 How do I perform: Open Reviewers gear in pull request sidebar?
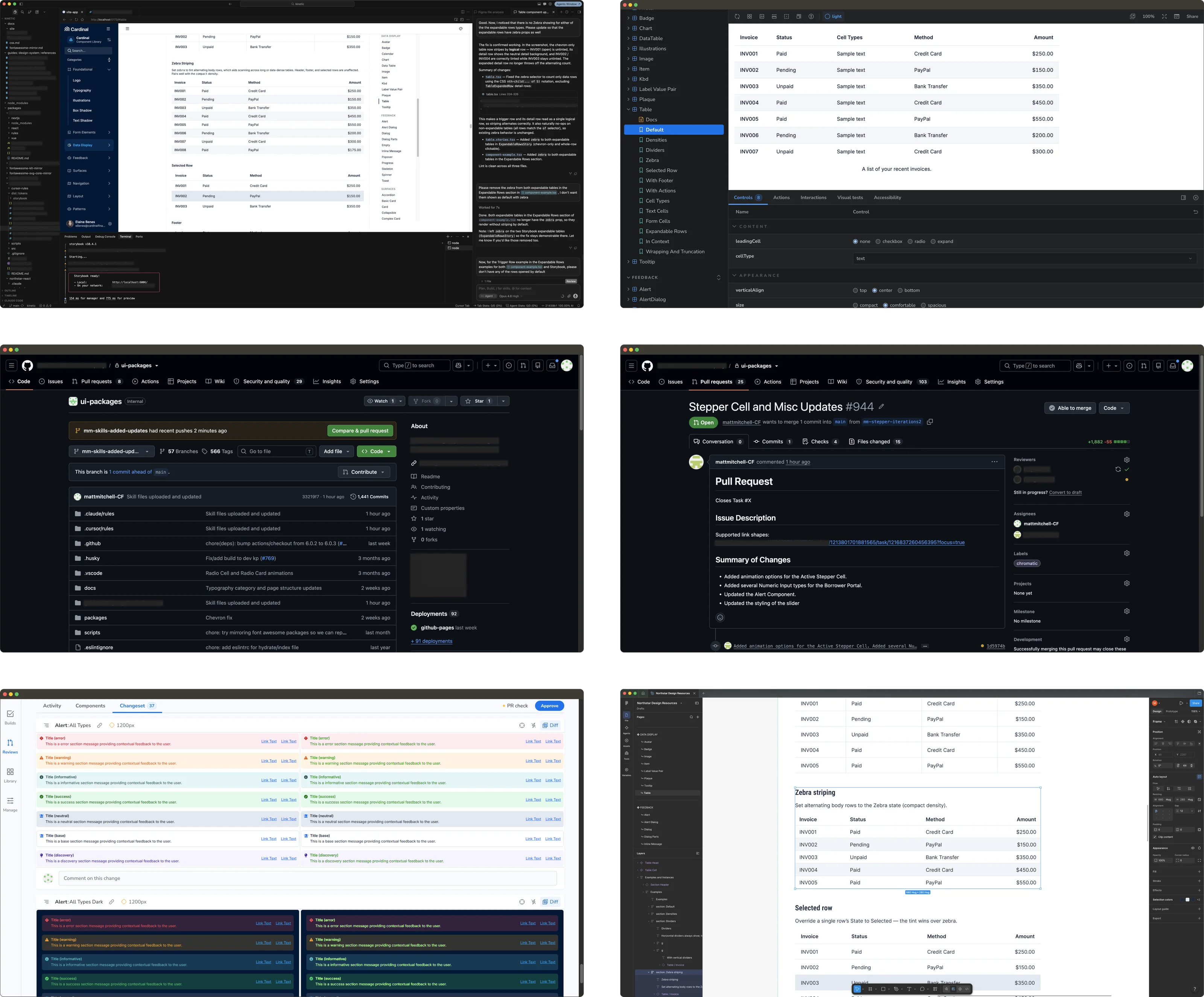1126,460
